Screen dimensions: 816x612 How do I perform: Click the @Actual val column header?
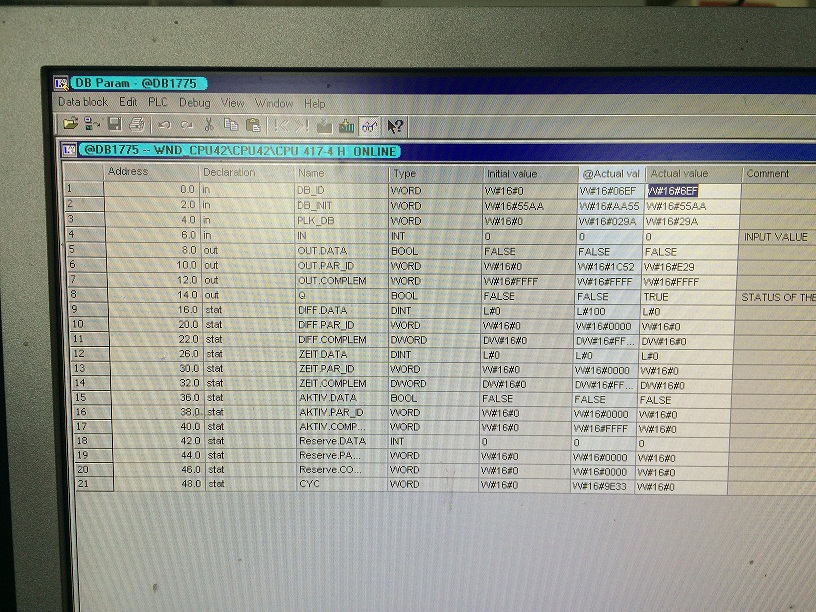612,174
